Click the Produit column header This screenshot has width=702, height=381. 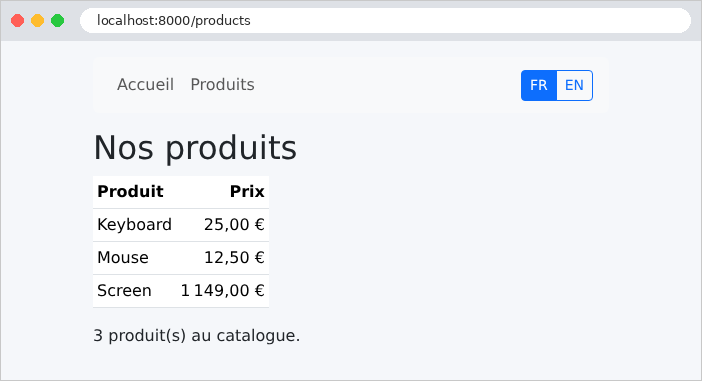click(130, 192)
